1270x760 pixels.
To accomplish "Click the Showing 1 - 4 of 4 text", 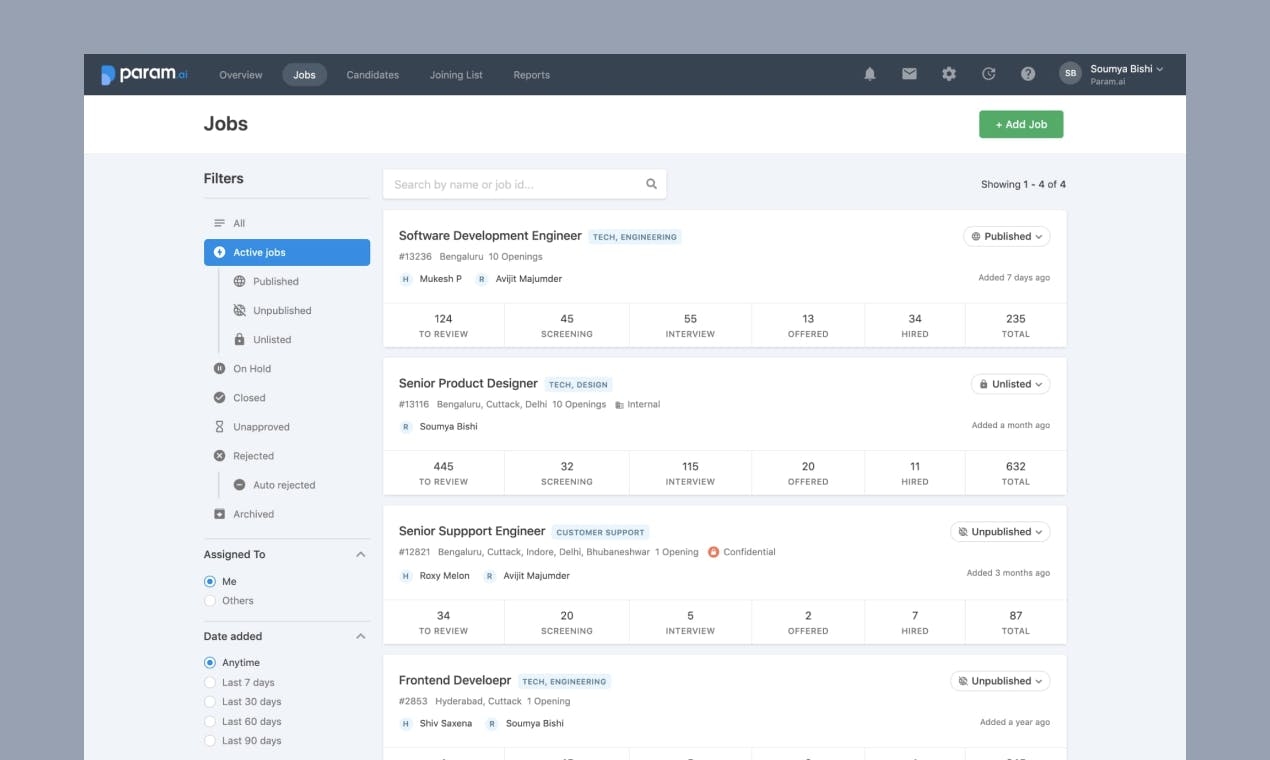I will pyautogui.click(x=1023, y=184).
